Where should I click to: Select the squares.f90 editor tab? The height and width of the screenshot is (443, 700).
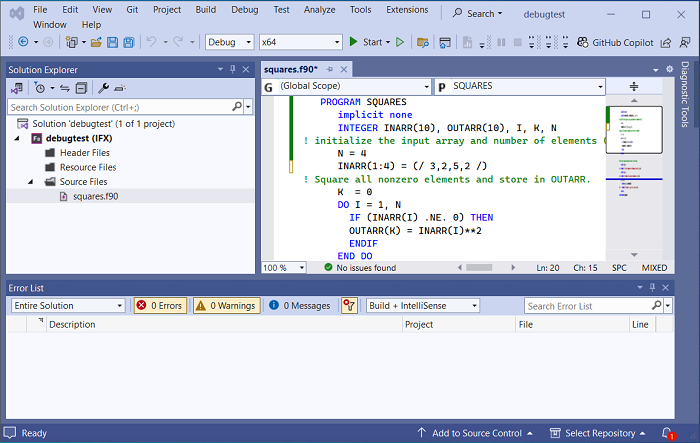(x=291, y=69)
